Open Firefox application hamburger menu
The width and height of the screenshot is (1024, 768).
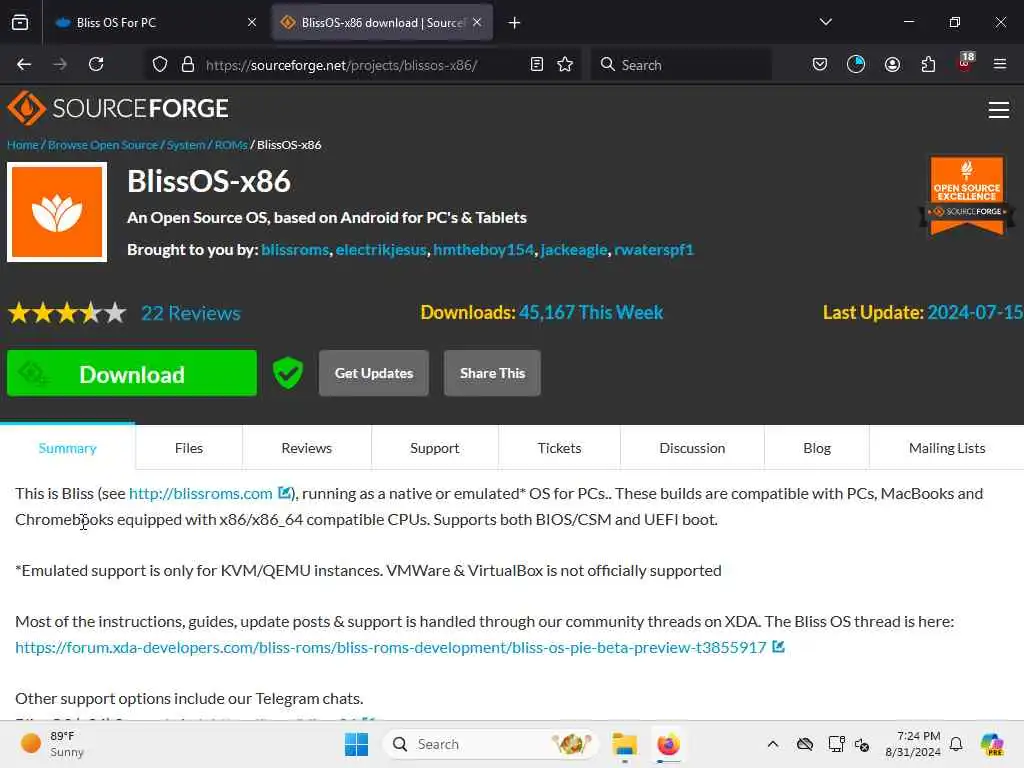(1000, 64)
